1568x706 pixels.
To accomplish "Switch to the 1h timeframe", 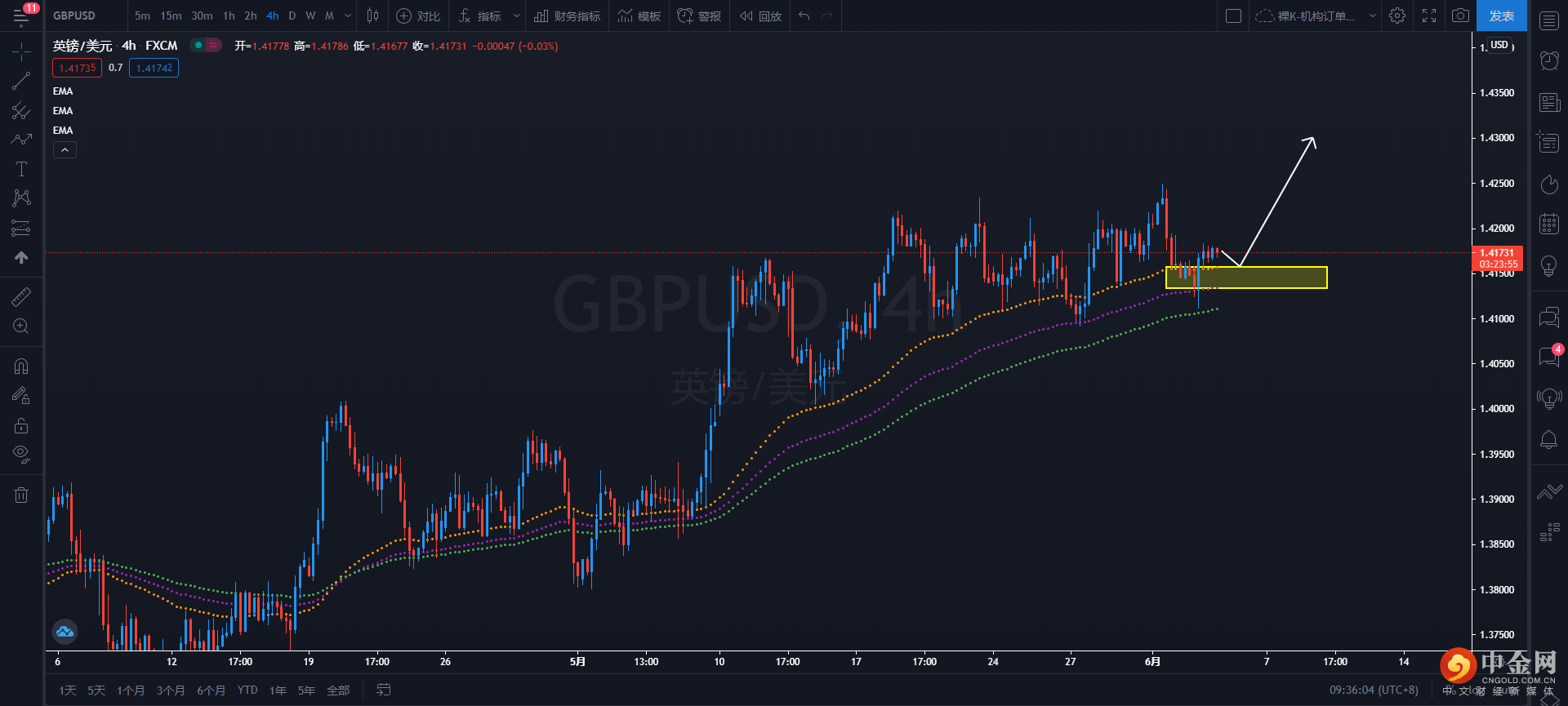I will 229,16.
